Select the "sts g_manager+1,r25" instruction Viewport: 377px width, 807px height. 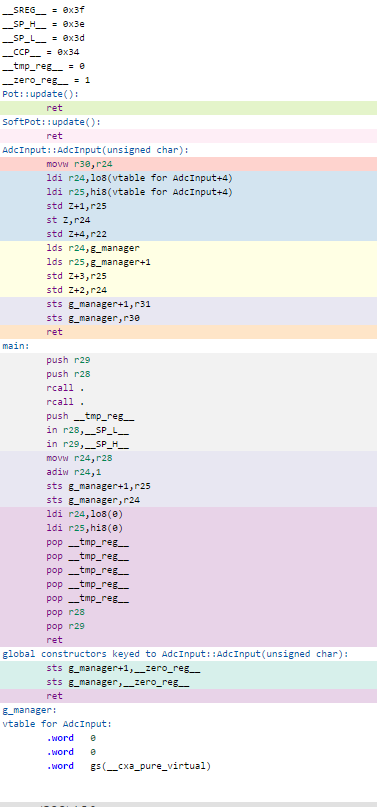98,486
